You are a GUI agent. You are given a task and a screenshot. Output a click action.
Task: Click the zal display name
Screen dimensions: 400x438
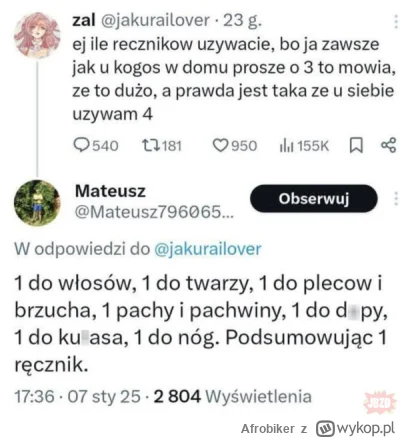click(84, 21)
